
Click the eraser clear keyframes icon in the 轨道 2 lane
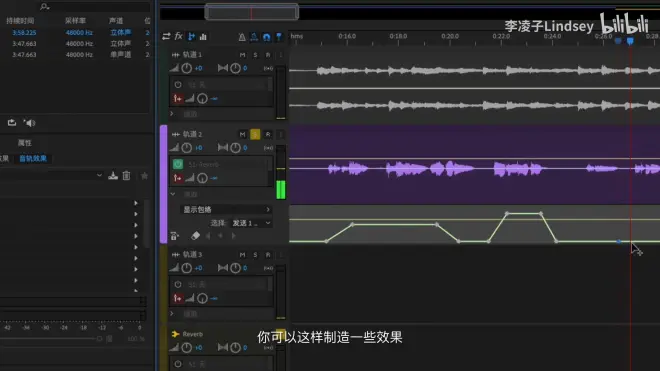pyautogui.click(x=195, y=236)
